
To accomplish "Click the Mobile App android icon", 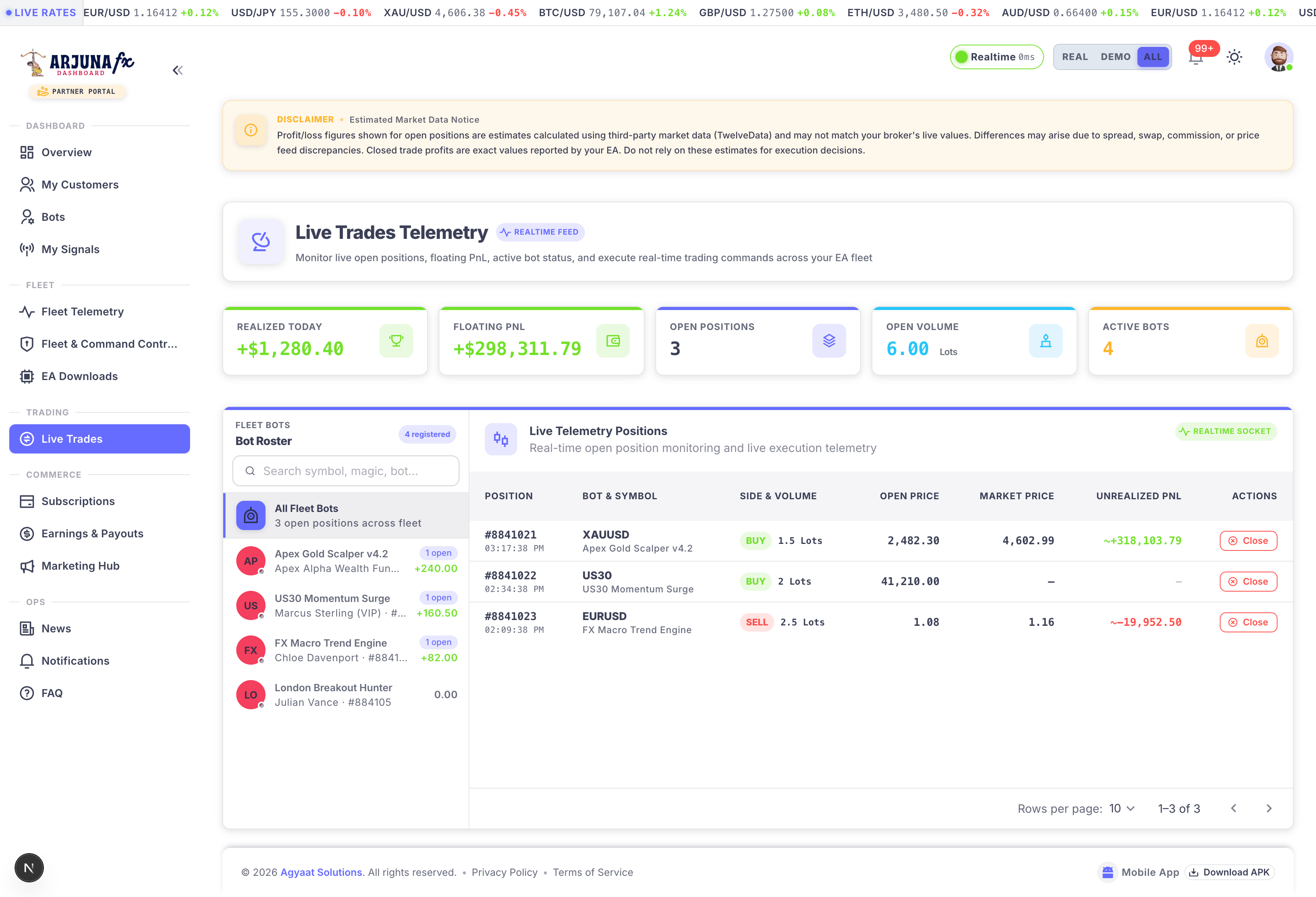I will point(1107,872).
